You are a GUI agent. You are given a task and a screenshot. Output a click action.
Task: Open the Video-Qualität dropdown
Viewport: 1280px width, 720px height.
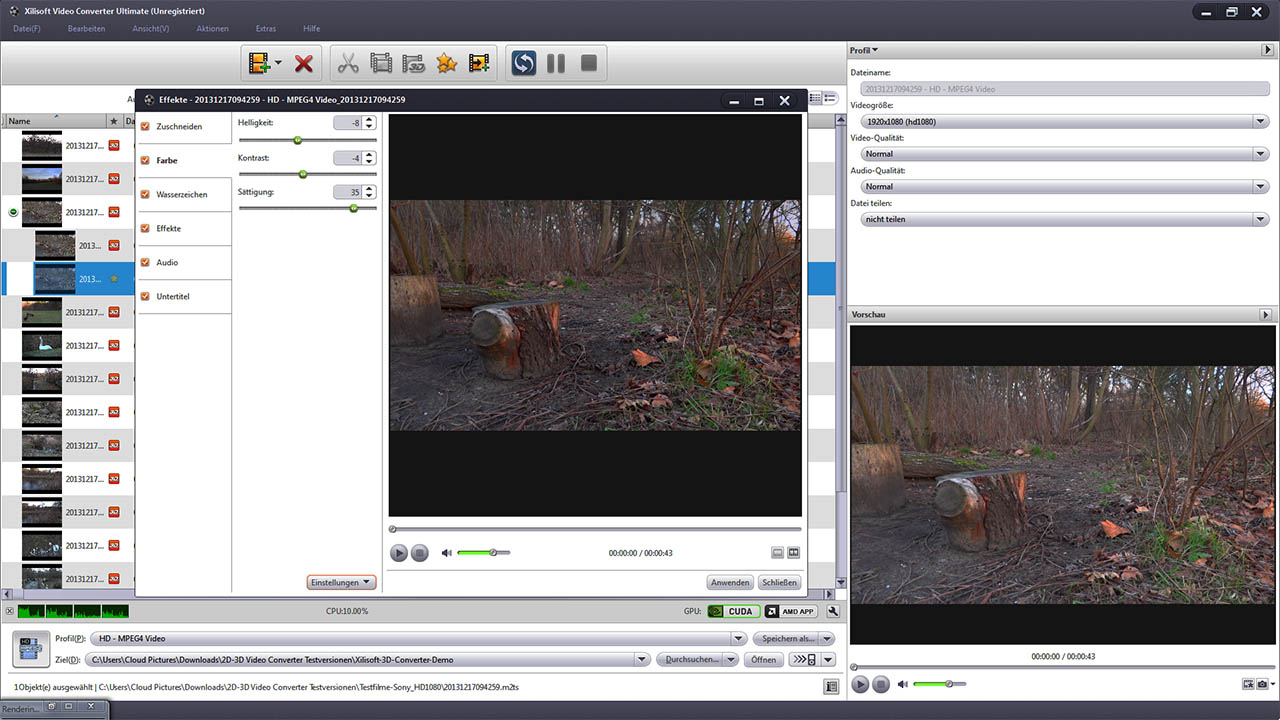tap(1260, 154)
